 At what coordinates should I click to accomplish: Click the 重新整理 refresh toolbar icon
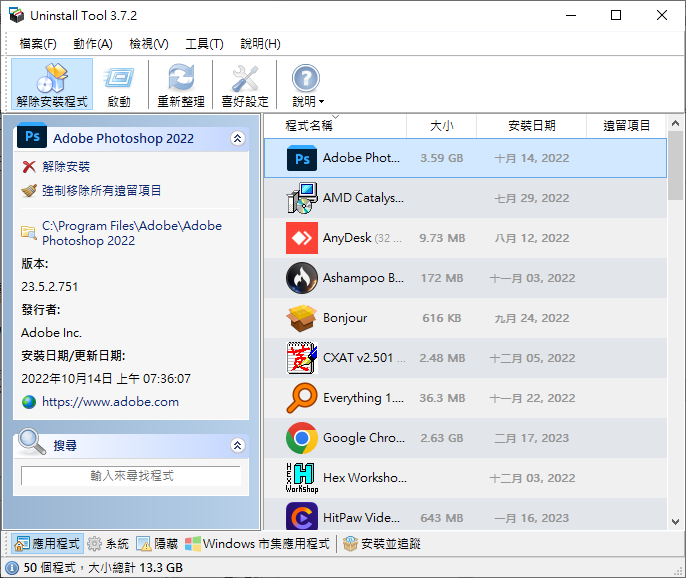(181, 84)
